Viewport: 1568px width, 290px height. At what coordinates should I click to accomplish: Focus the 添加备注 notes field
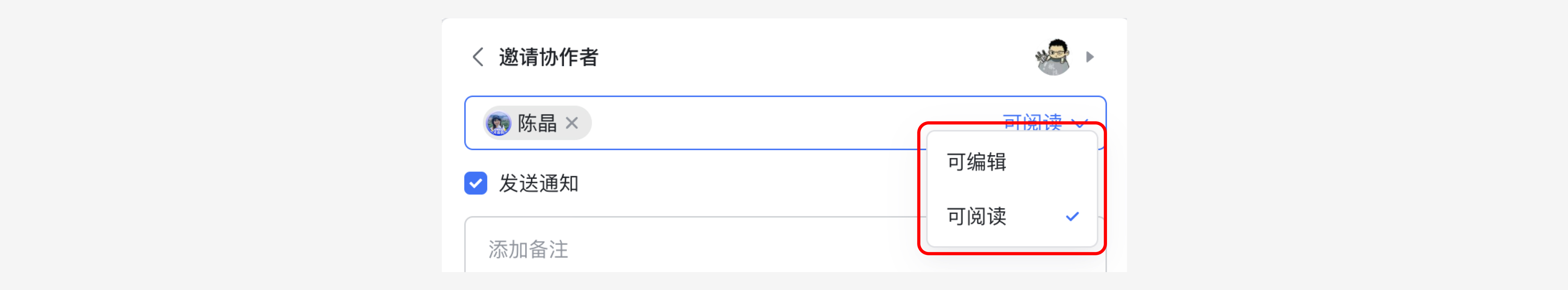[670, 249]
